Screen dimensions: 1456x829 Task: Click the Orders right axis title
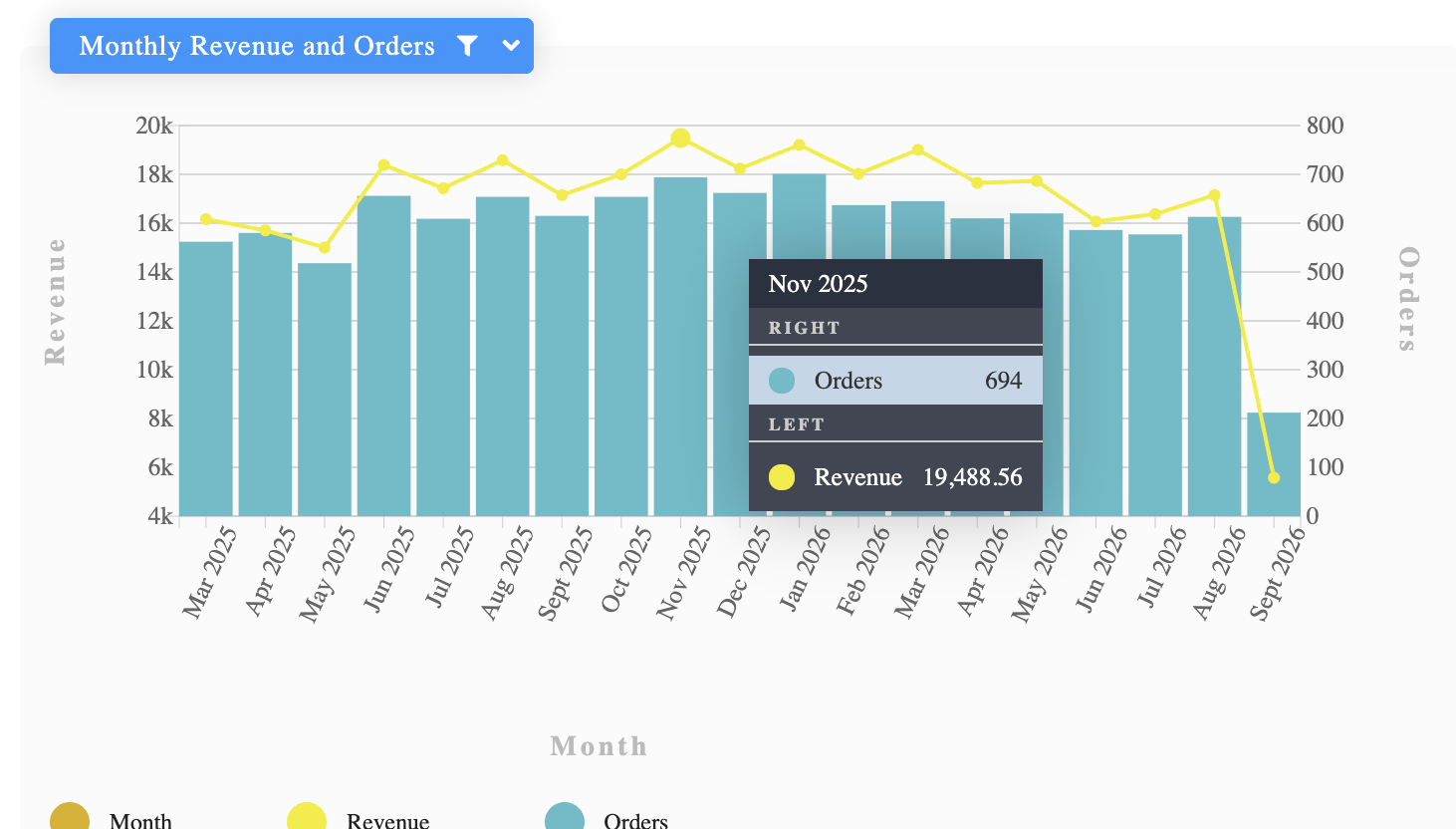[x=1407, y=299]
